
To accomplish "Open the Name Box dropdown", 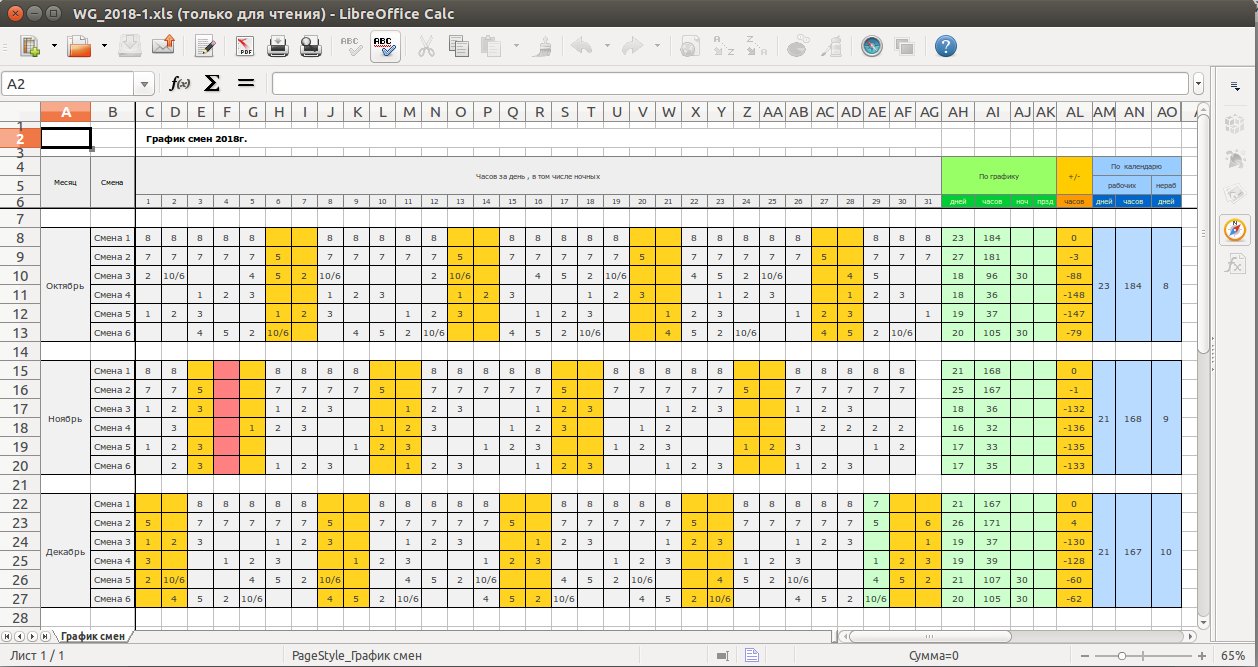I will [x=146, y=84].
